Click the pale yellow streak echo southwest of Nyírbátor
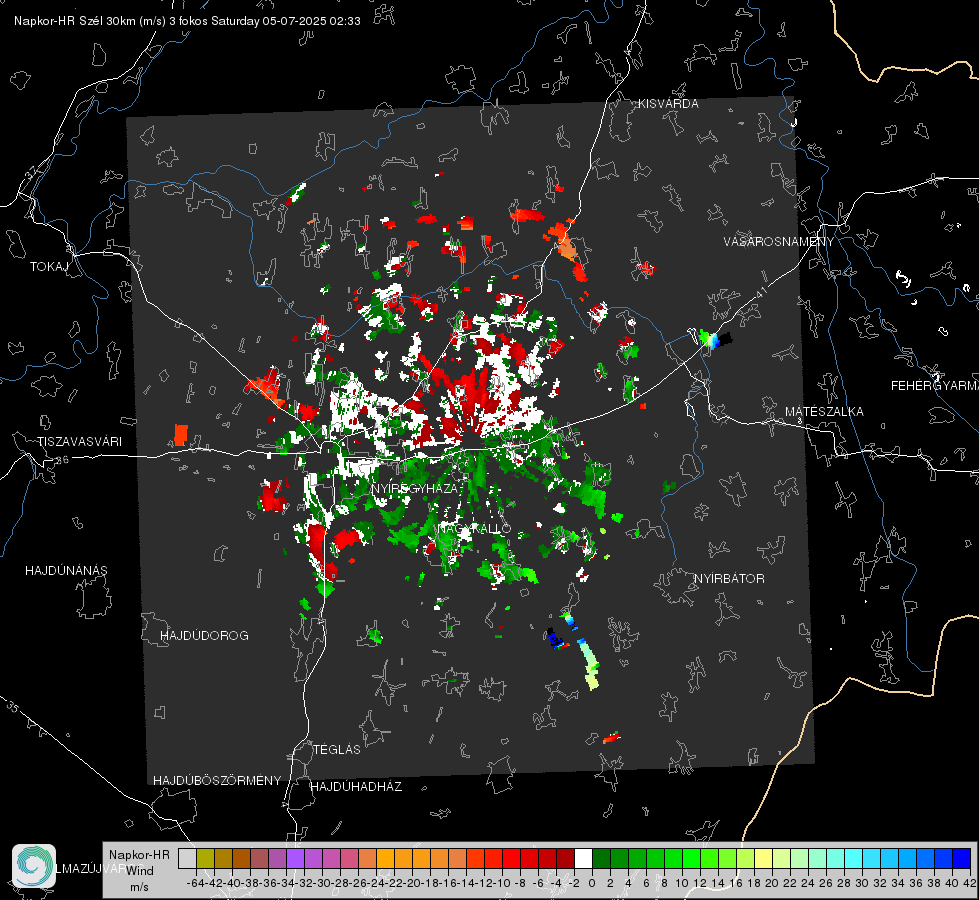 pos(588,665)
